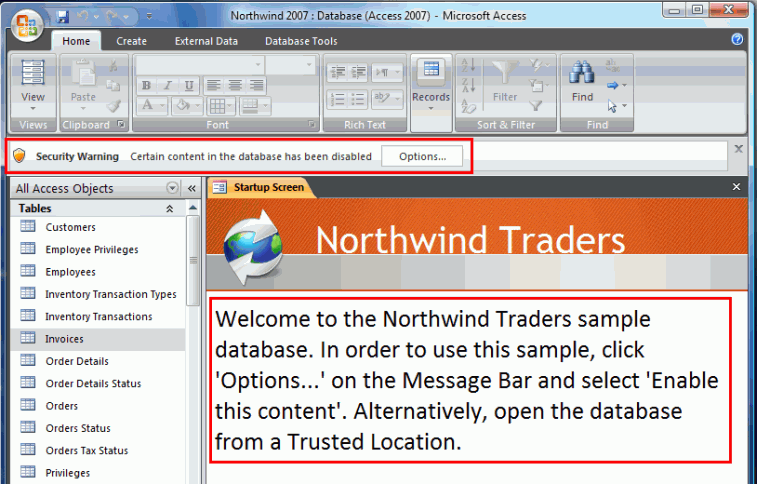
Task: Click the Toggle Filter funnel icon
Action: pyautogui.click(x=535, y=106)
